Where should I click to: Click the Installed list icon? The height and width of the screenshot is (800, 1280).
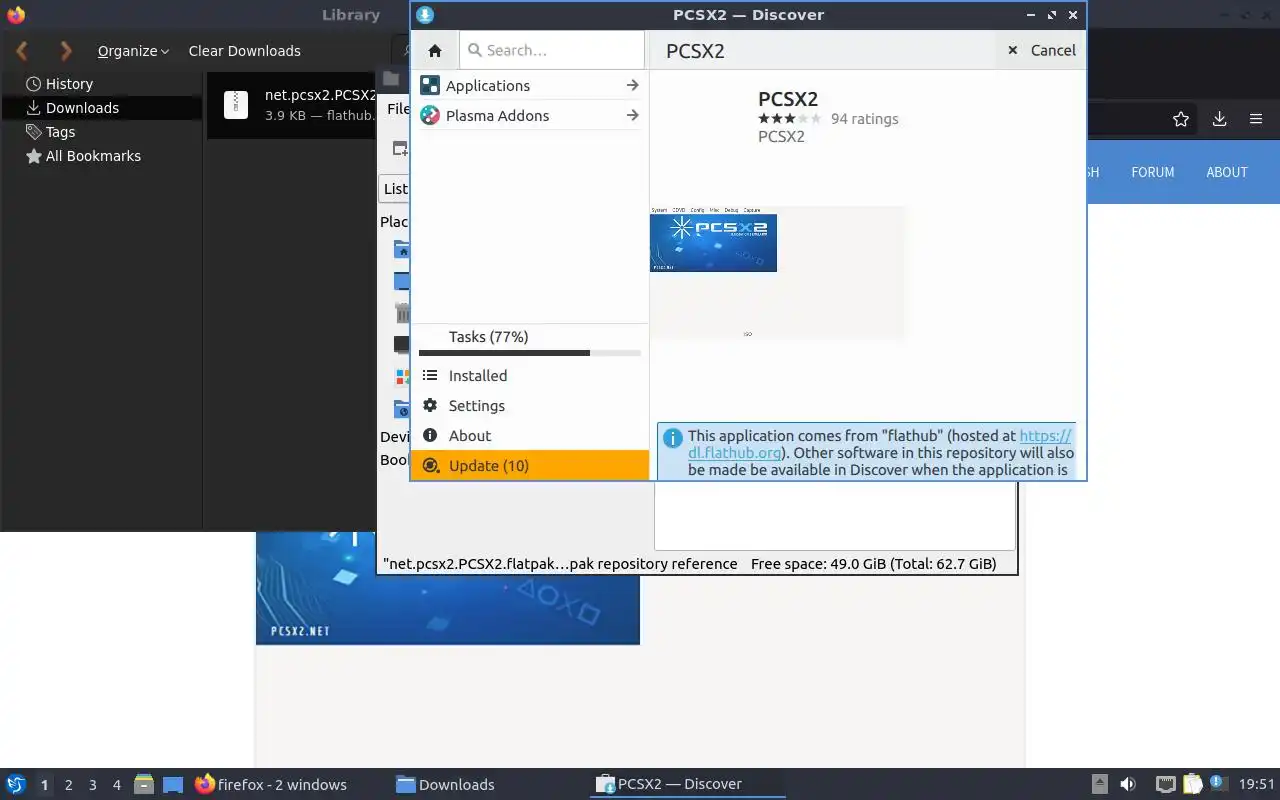tap(430, 376)
